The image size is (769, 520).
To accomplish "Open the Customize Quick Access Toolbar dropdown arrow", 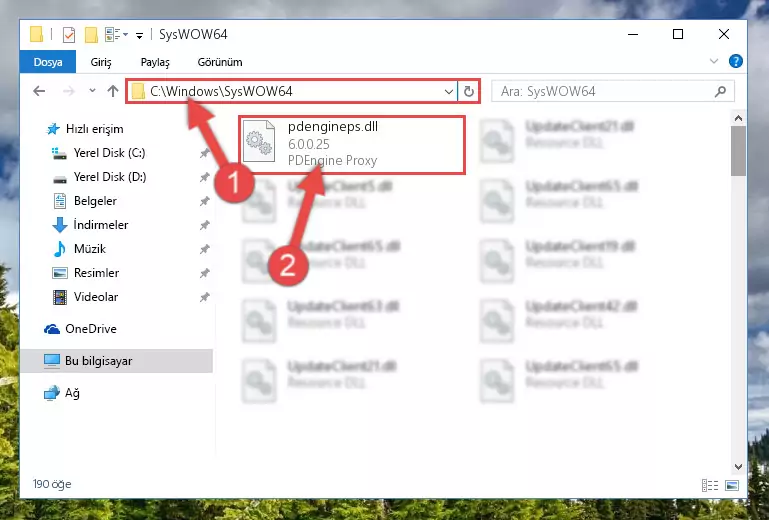I will click(x=140, y=35).
